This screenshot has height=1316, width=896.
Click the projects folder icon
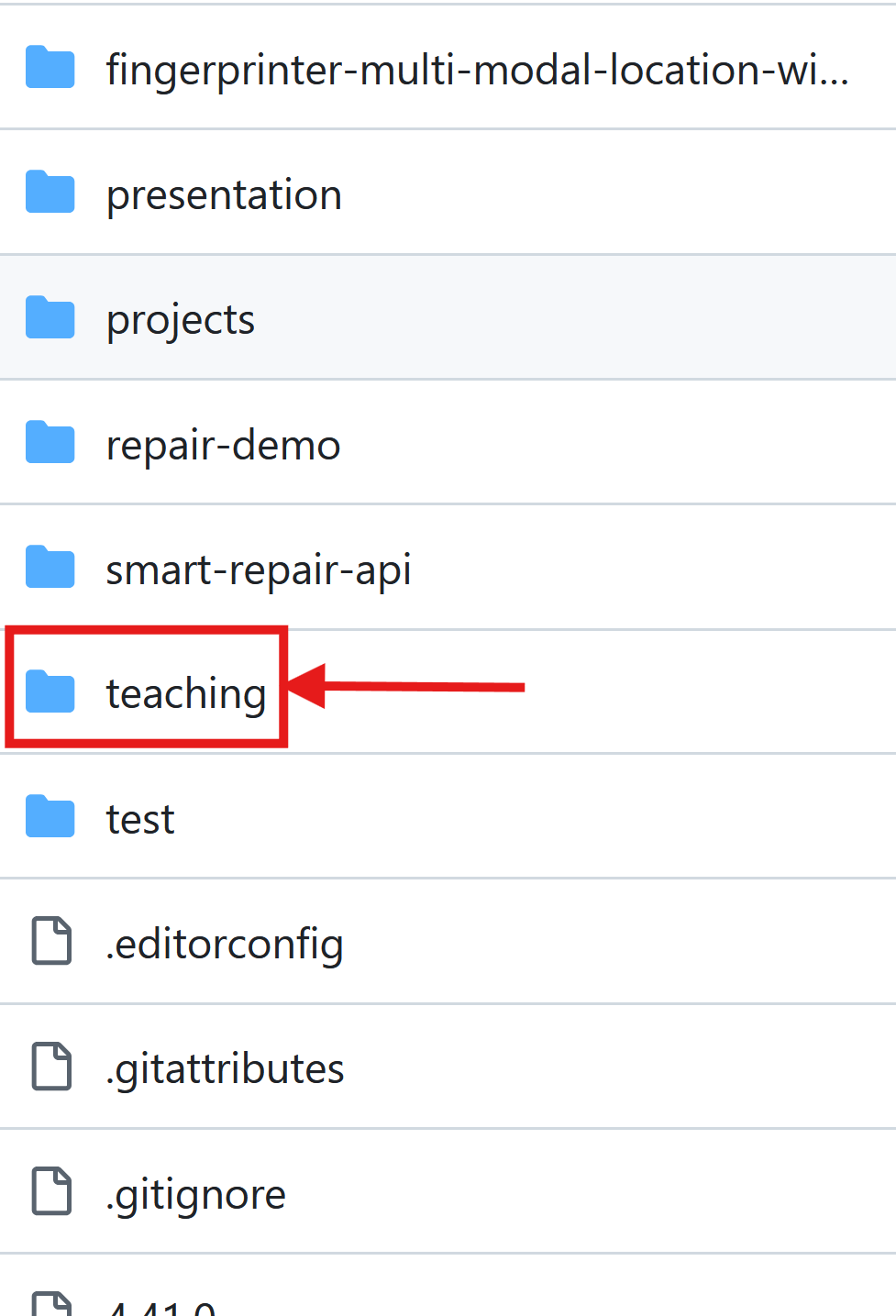click(x=50, y=318)
